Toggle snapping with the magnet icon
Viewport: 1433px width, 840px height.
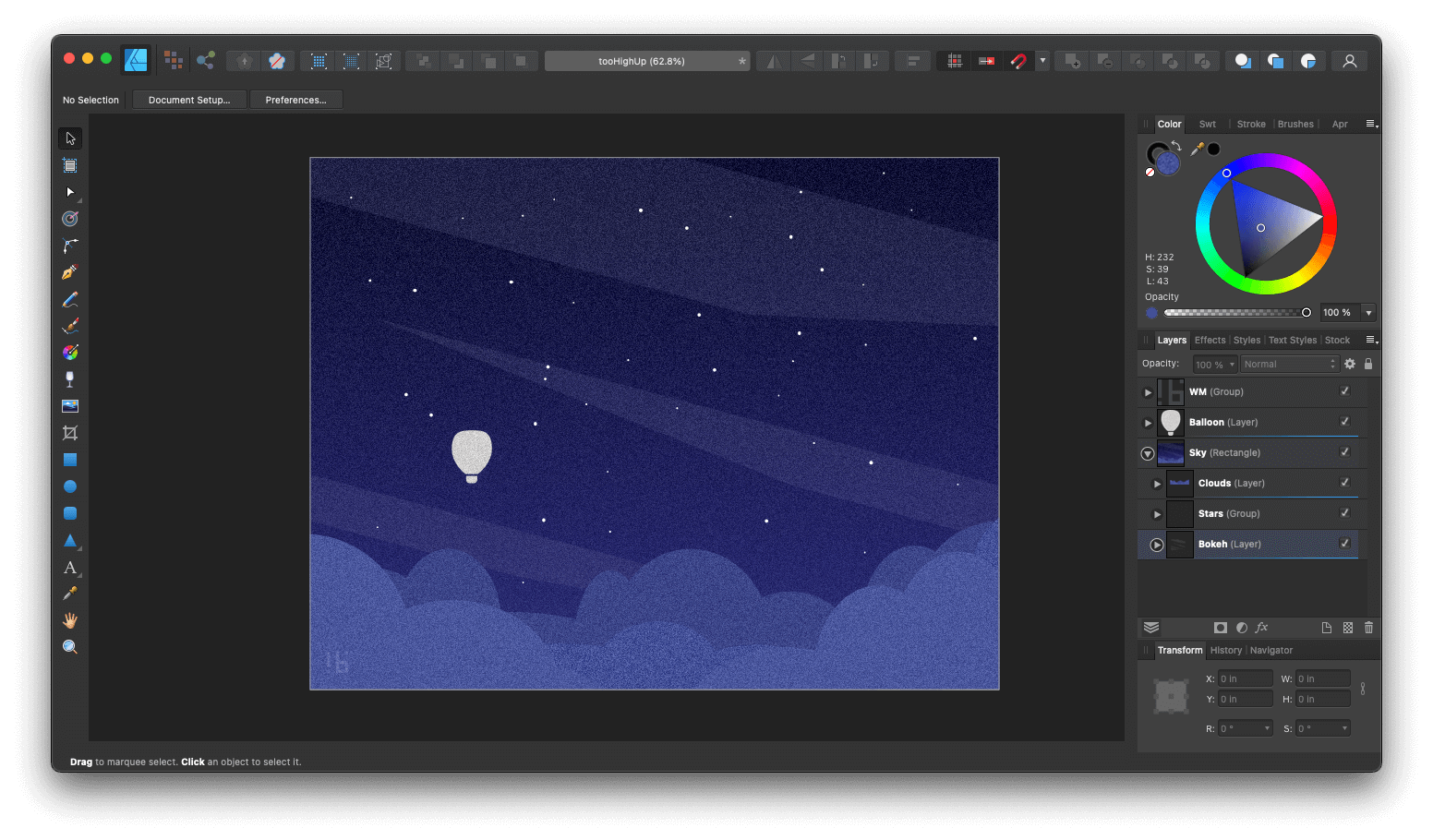tap(1018, 60)
